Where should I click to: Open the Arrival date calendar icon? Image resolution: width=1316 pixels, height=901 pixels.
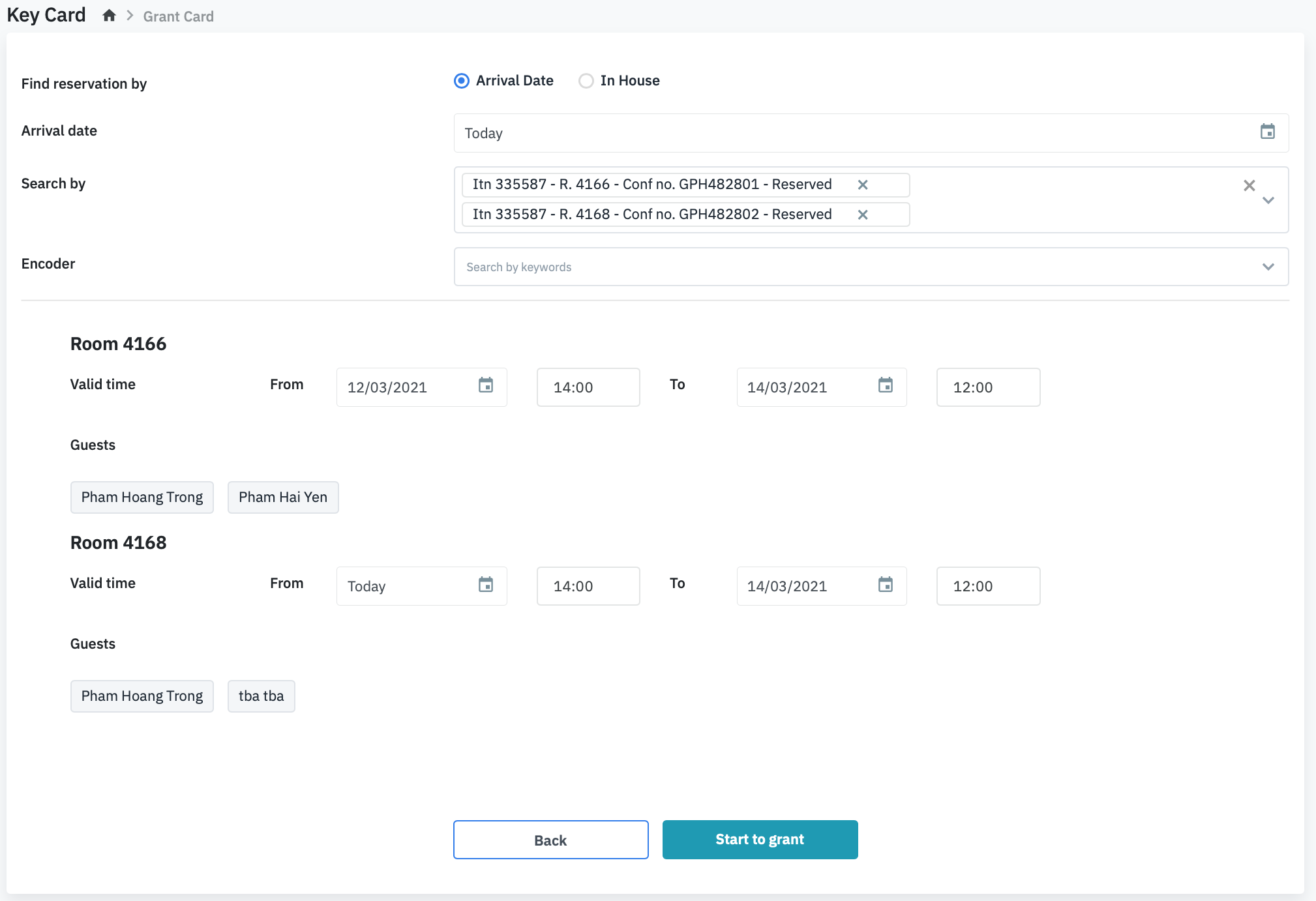point(1267,132)
